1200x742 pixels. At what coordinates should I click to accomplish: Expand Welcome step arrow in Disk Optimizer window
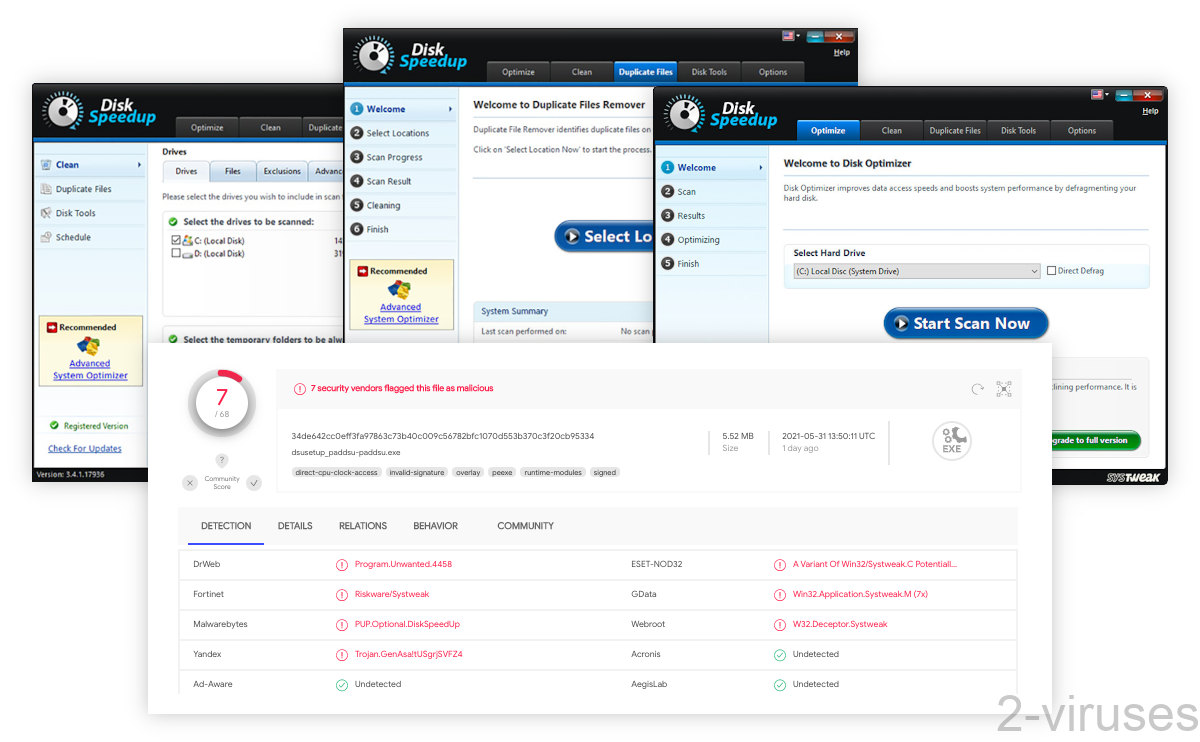(x=761, y=168)
